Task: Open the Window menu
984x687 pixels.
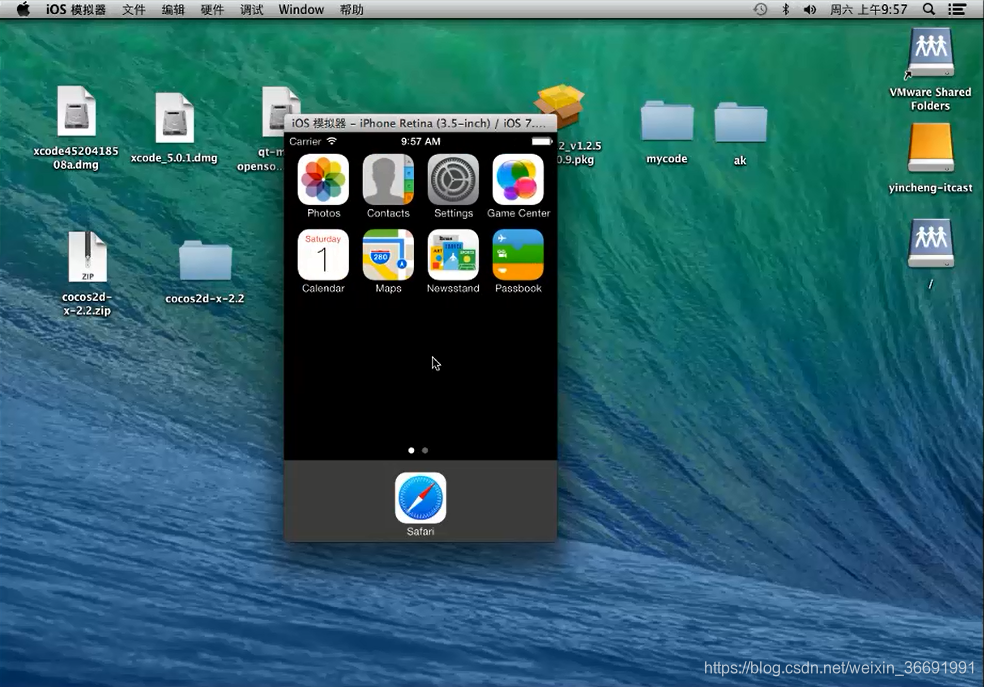Action: [301, 9]
